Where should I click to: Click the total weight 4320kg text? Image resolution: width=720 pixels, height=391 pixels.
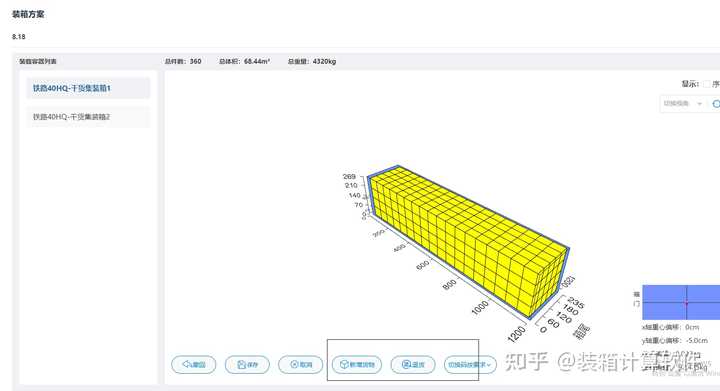click(x=324, y=61)
